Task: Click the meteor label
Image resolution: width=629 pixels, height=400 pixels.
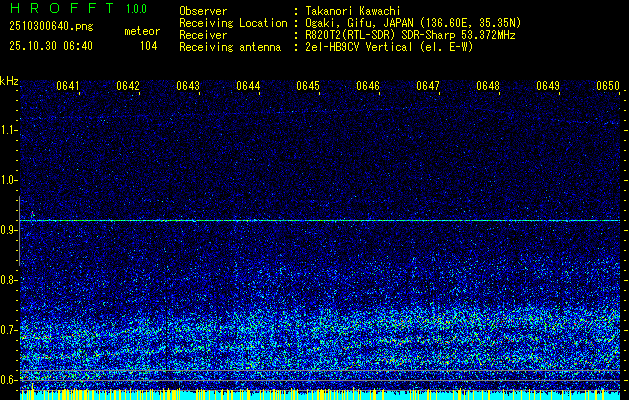Action: (x=142, y=31)
